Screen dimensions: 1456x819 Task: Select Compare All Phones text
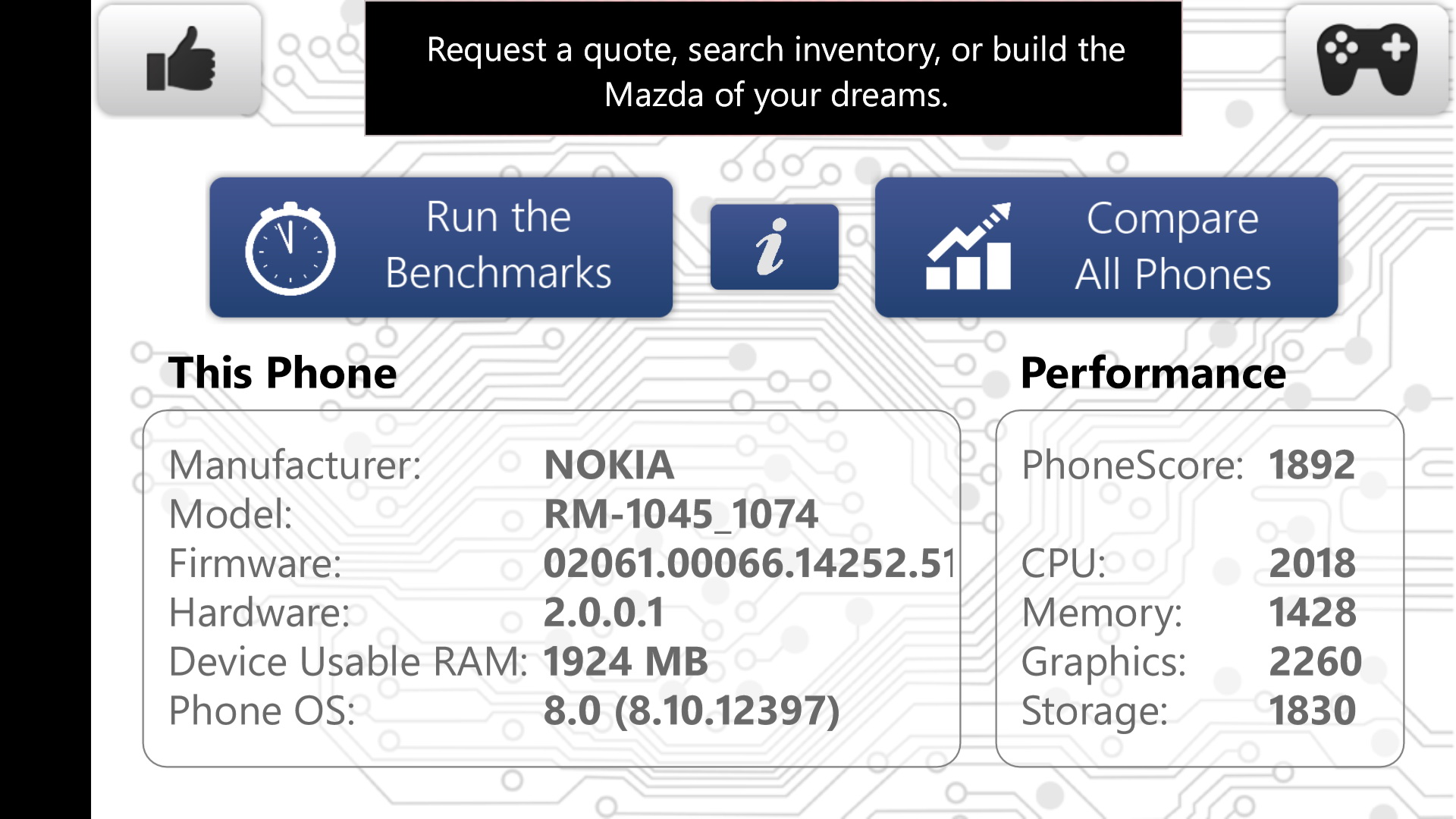(1172, 246)
